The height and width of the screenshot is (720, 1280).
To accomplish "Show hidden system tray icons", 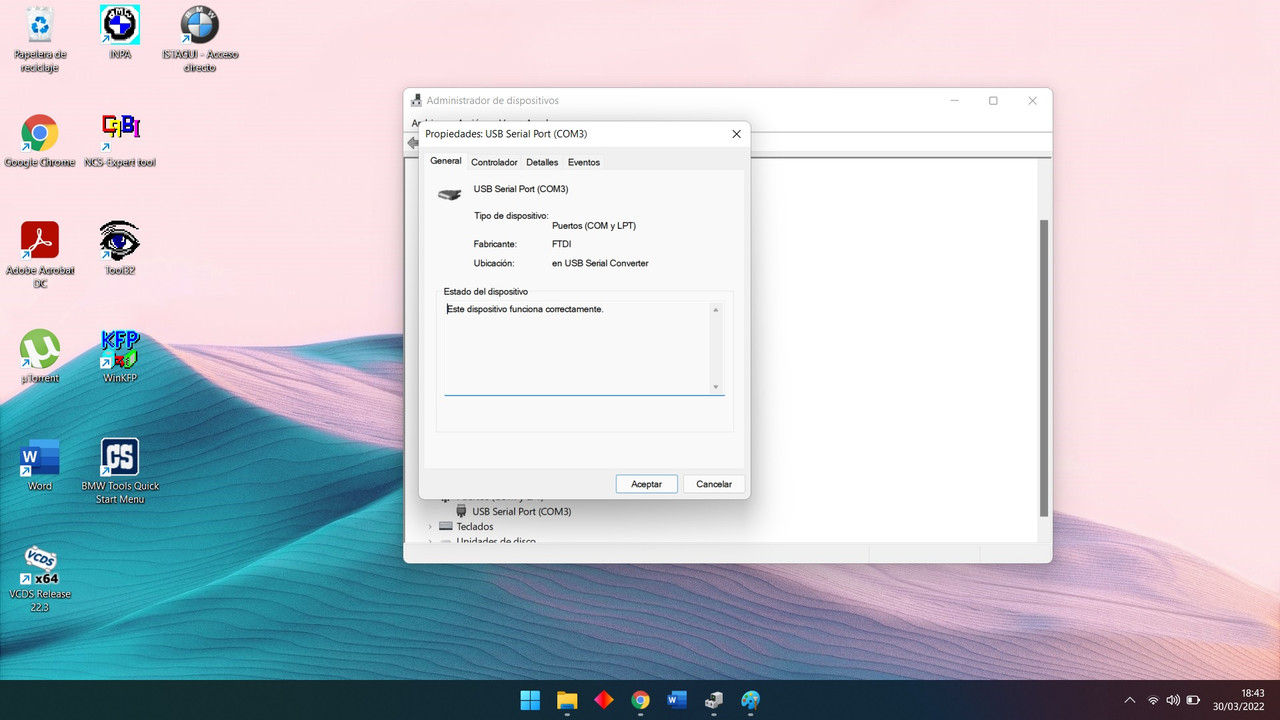I will (1130, 700).
